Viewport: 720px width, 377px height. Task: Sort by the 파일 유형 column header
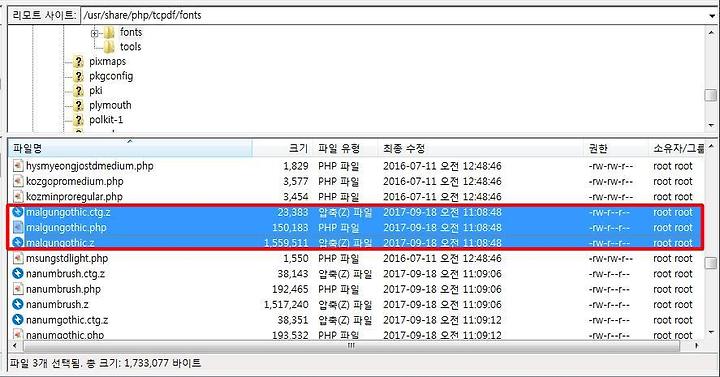pos(345,148)
